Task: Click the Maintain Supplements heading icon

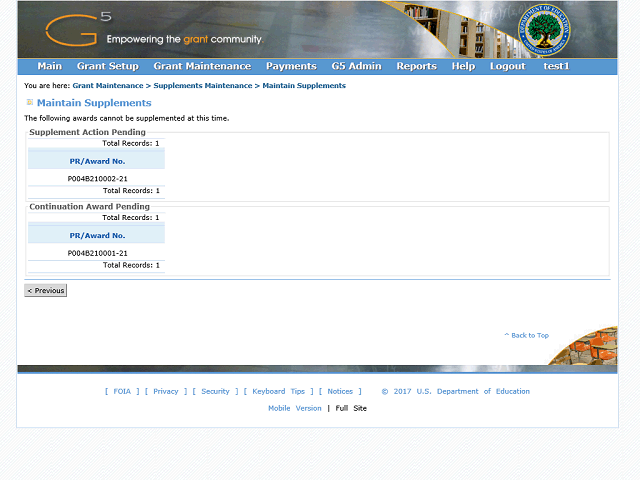Action: [x=30, y=102]
